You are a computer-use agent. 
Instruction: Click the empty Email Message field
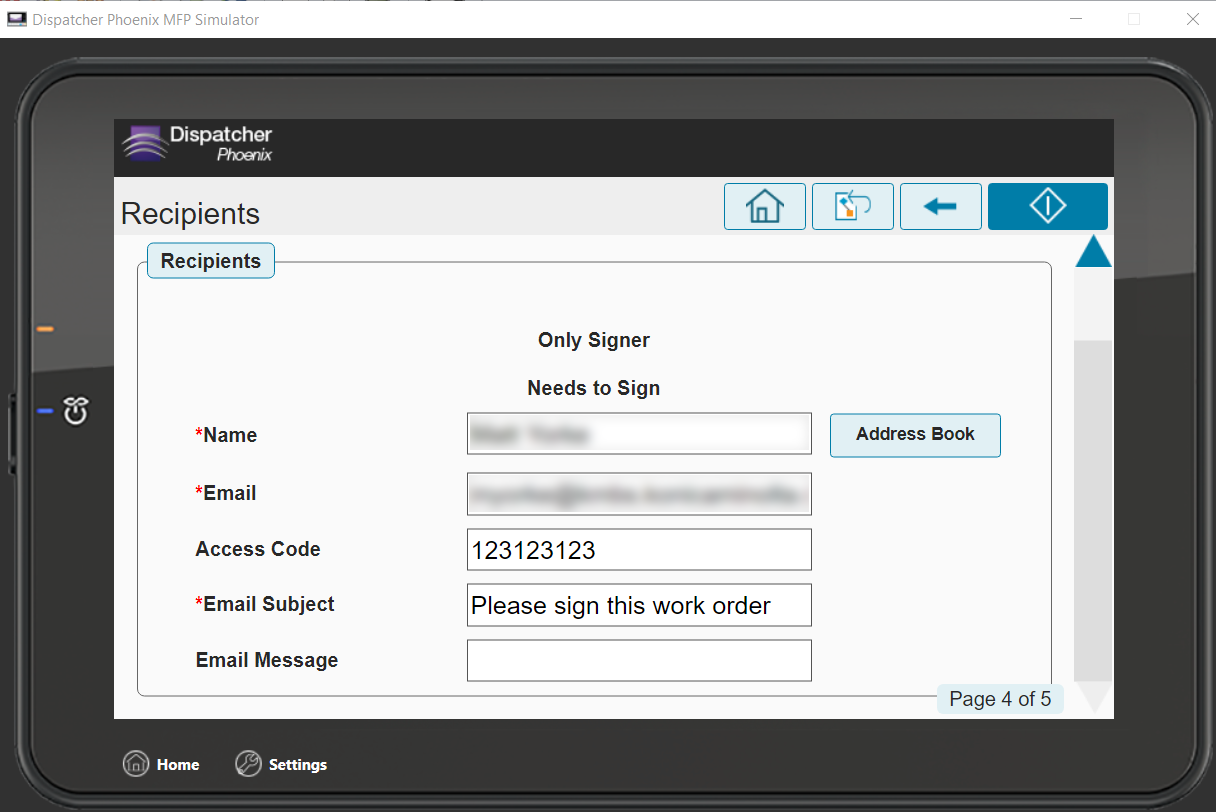(639, 660)
